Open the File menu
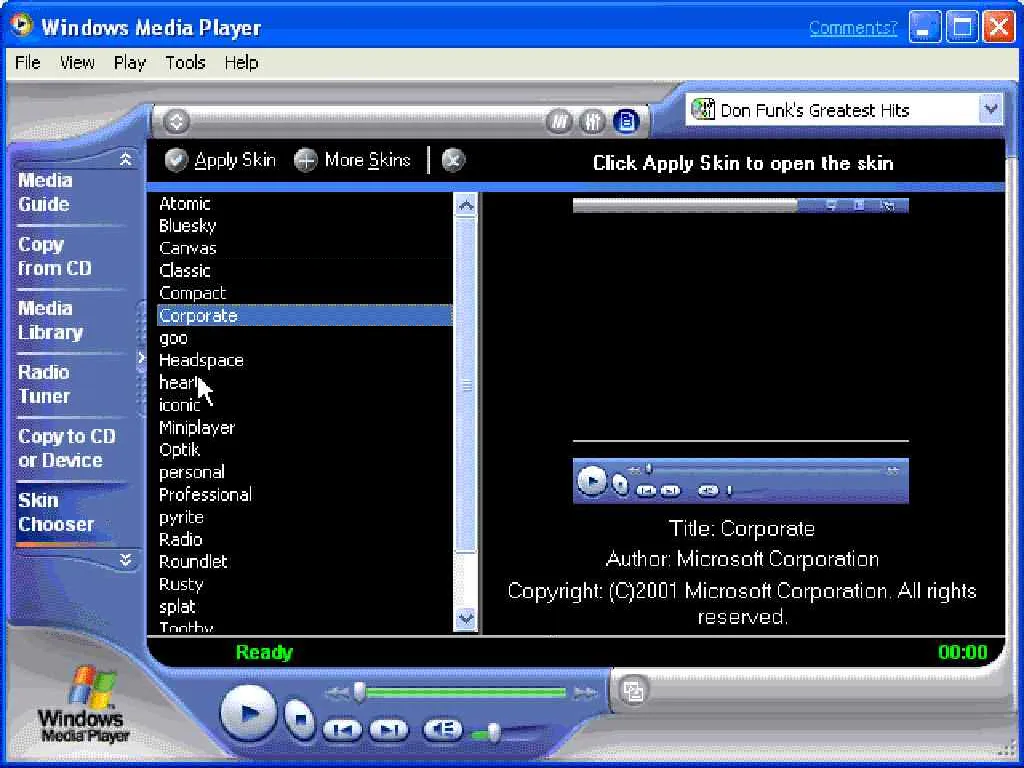Viewport: 1024px width, 768px height. pos(27,63)
